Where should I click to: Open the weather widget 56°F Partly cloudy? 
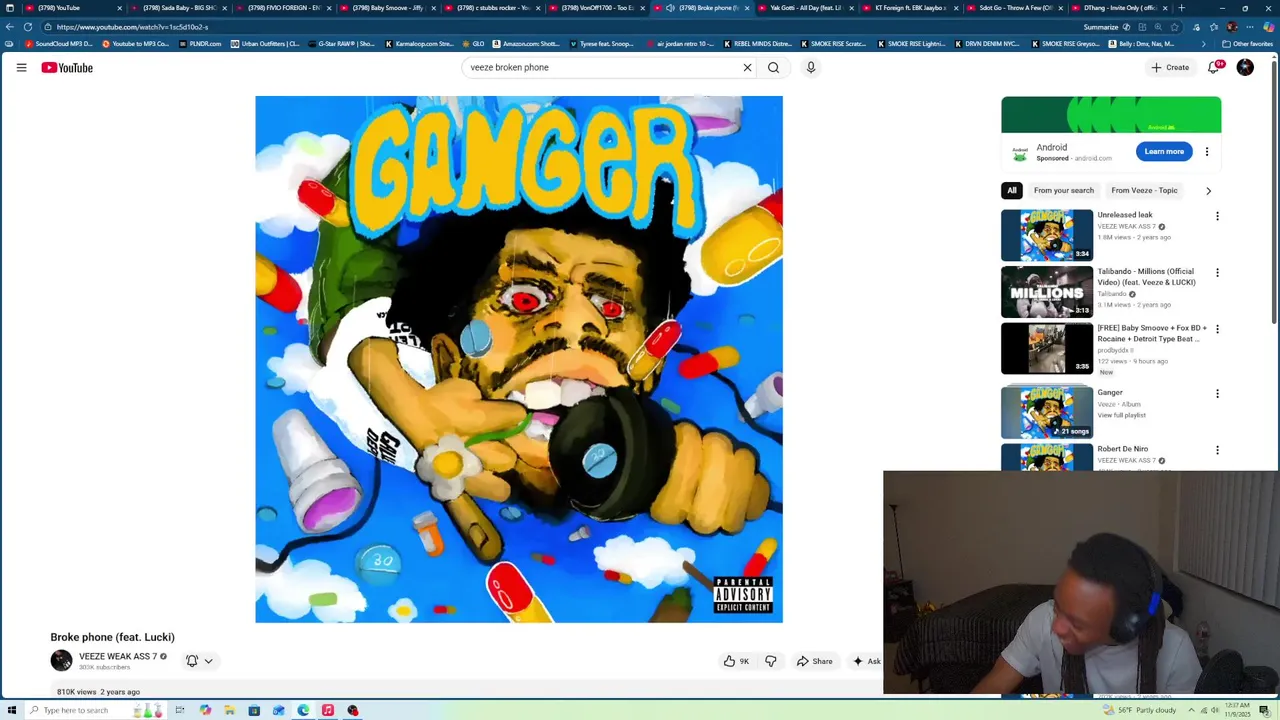[1139, 710]
